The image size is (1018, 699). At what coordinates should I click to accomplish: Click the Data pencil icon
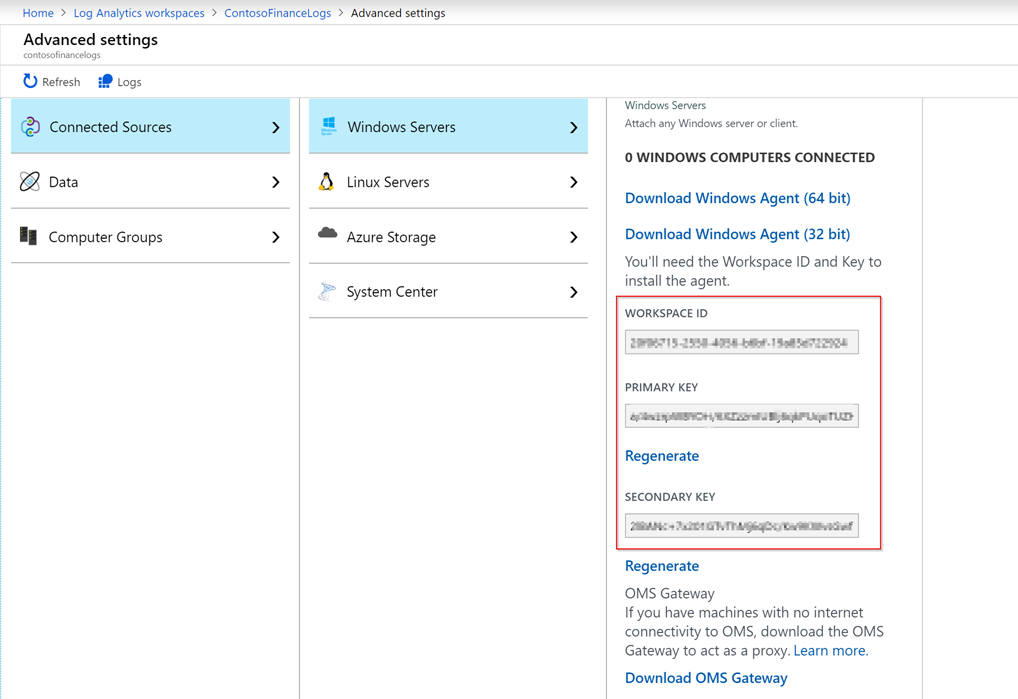[x=30, y=182]
